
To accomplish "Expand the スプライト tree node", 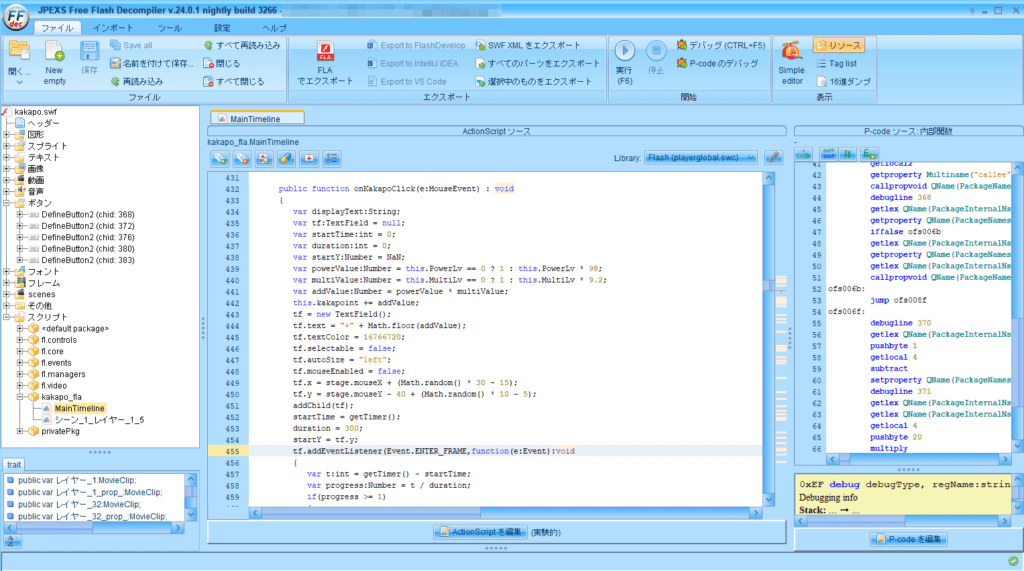I will tap(7, 146).
